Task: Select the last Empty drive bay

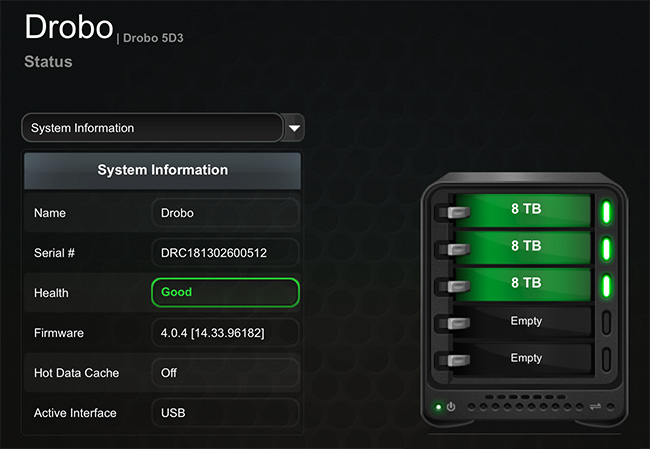Action: 522,358
